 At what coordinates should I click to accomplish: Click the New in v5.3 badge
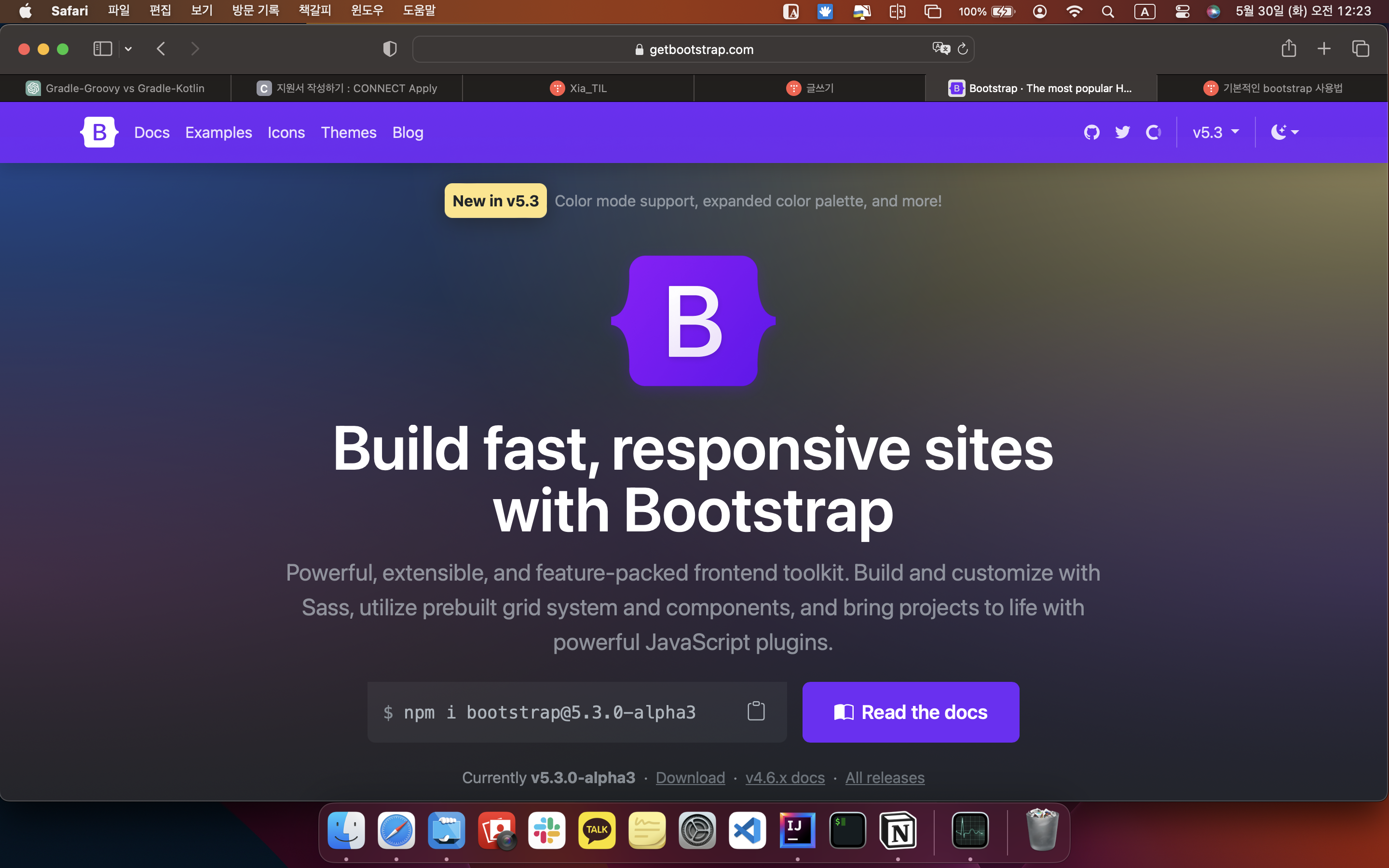point(495,200)
